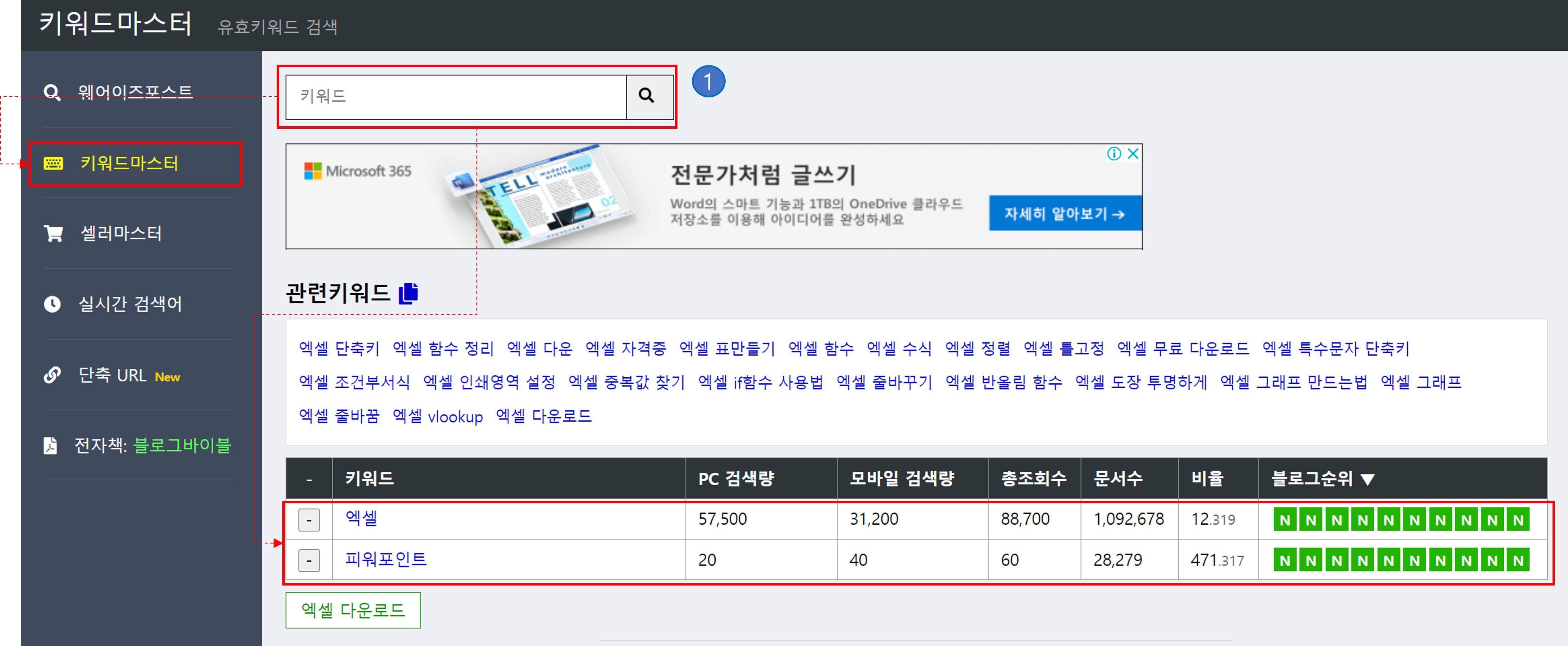Click the clock icon beside 실시간 검색어

[52, 304]
